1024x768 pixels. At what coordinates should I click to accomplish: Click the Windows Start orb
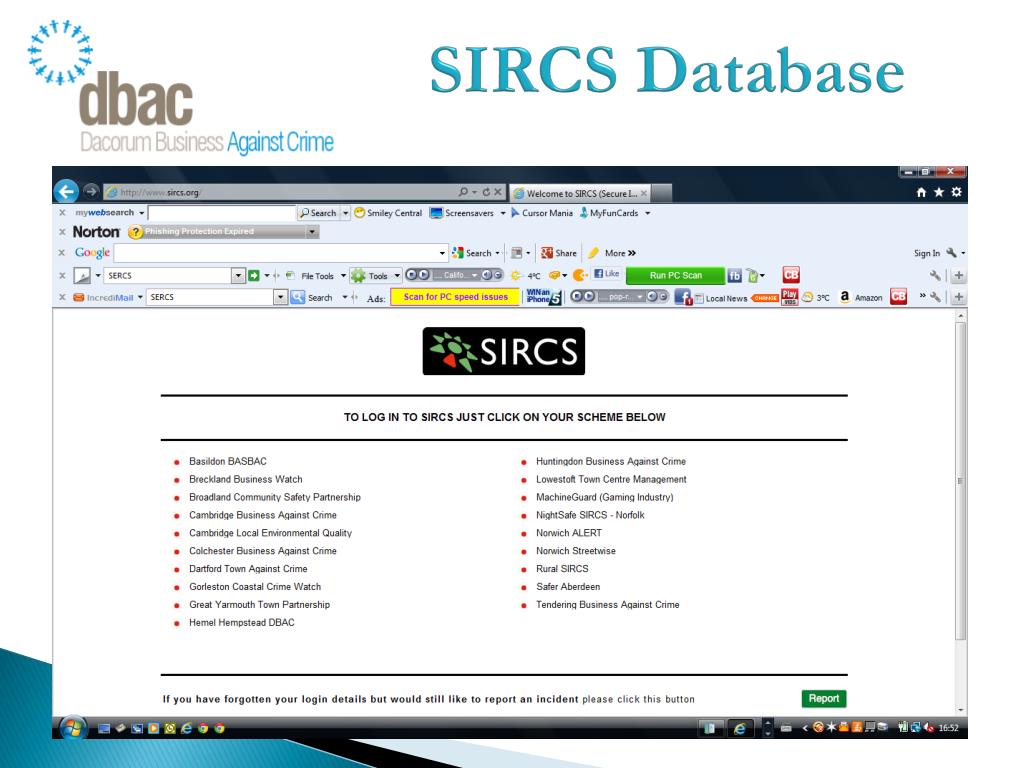click(x=73, y=728)
